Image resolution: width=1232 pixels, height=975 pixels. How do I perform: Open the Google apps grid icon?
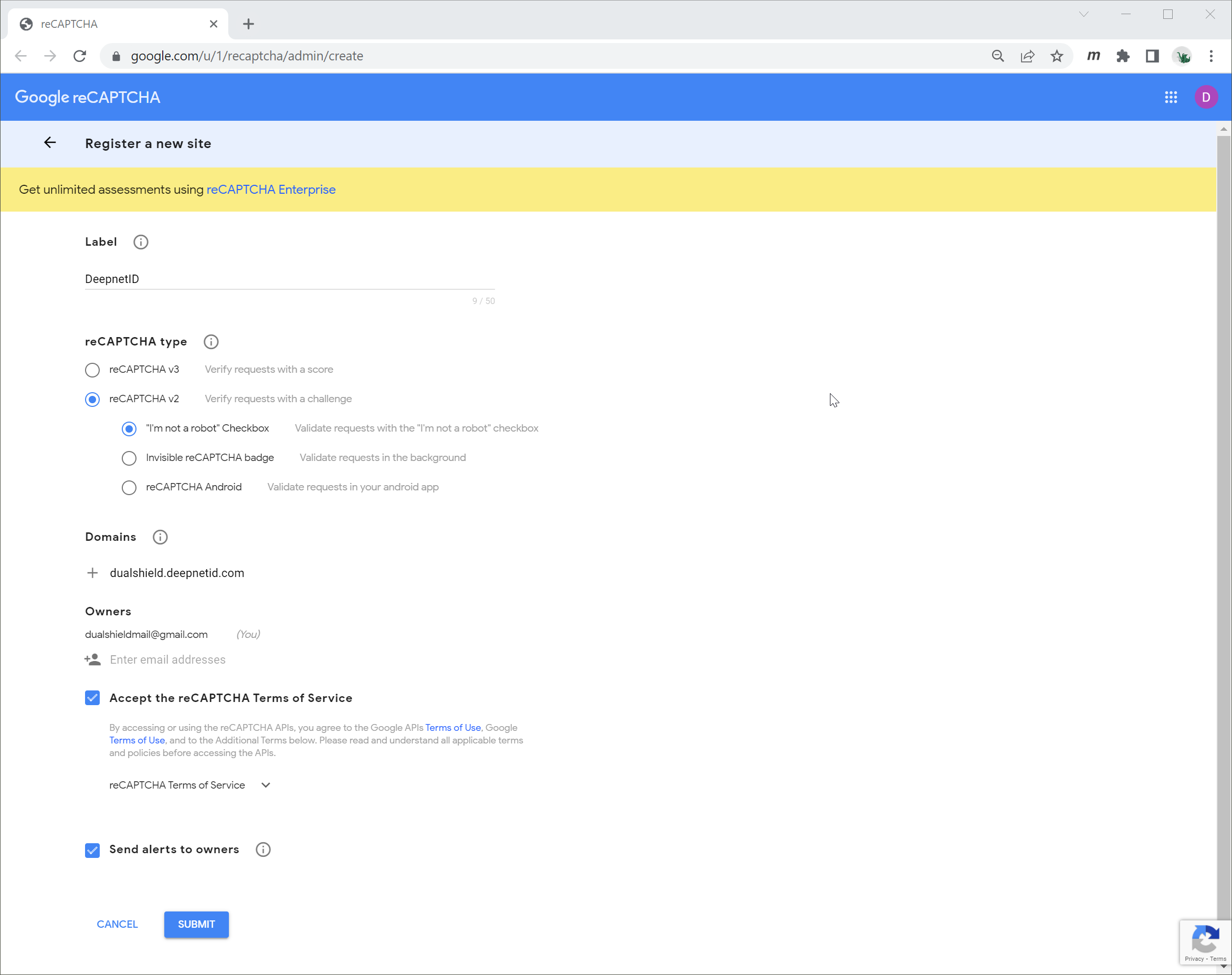(x=1171, y=97)
